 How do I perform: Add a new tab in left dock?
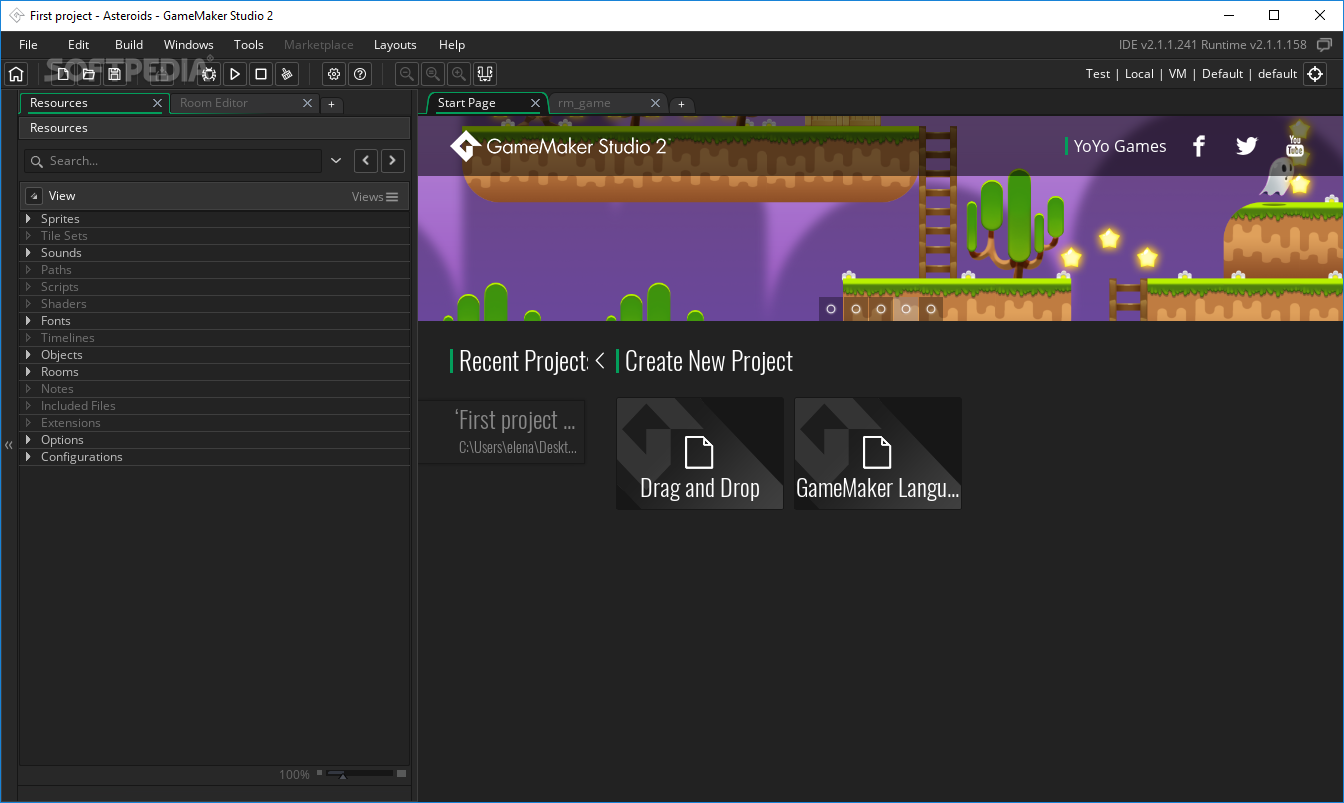[x=332, y=104]
